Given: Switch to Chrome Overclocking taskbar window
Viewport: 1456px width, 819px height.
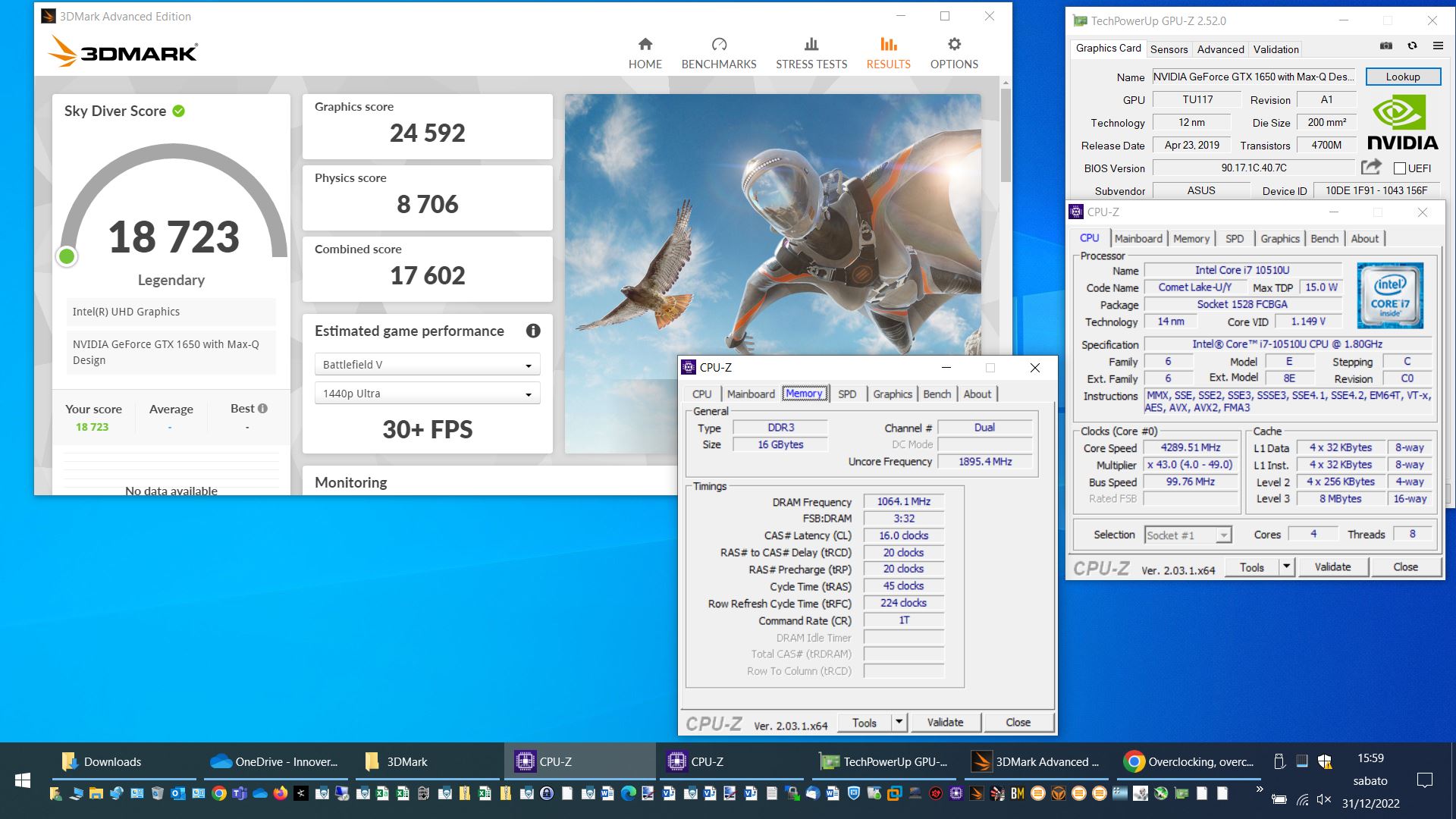Looking at the screenshot, I should click(x=1188, y=761).
